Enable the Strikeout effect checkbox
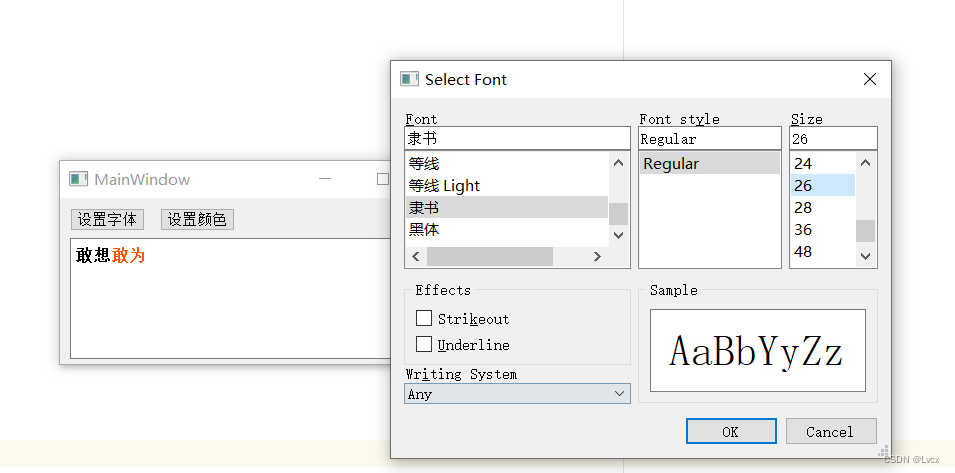This screenshot has width=955, height=473. point(424,318)
